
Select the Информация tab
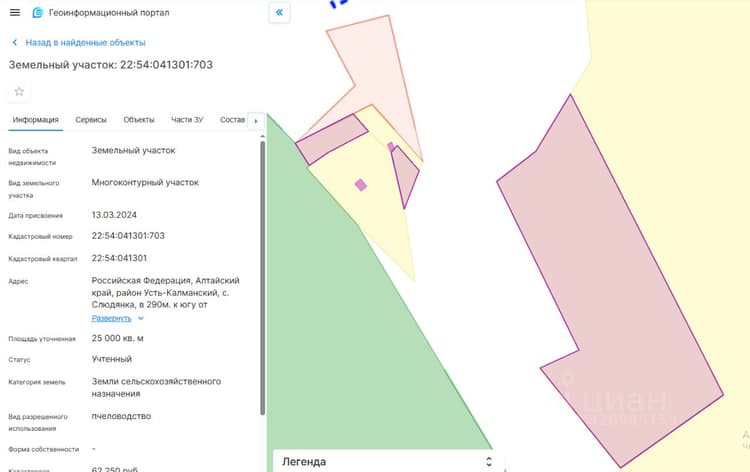click(36, 120)
